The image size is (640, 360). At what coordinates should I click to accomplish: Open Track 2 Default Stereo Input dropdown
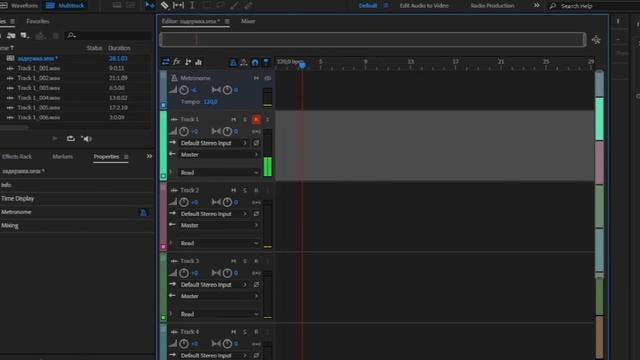pos(214,214)
